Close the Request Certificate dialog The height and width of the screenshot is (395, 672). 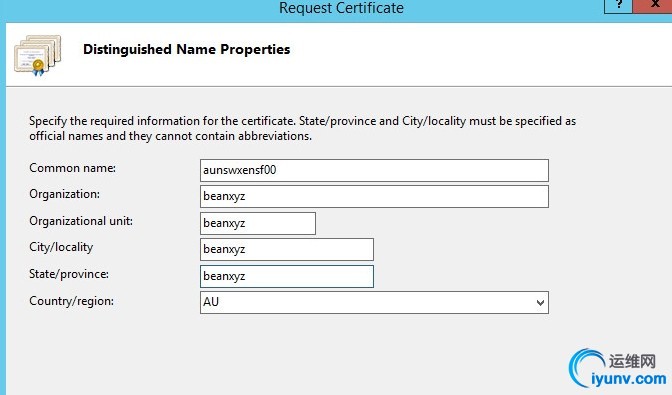pyautogui.click(x=653, y=6)
